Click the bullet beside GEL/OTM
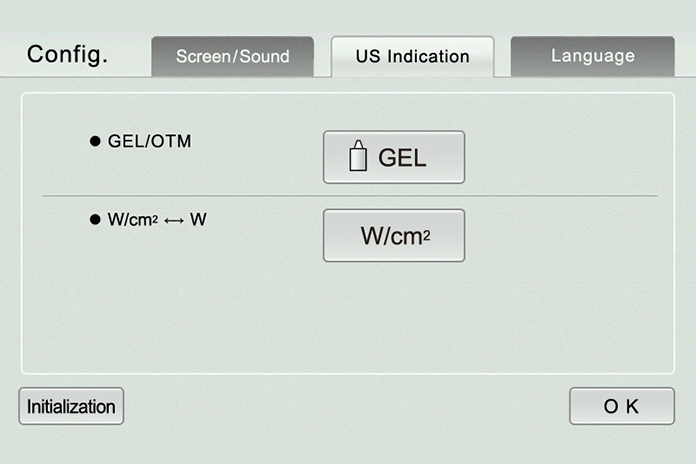Viewport: 696px width, 464px height. (95, 141)
